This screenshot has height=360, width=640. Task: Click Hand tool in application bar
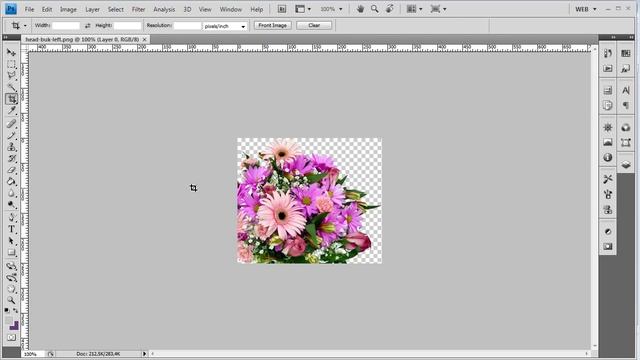click(x=360, y=9)
